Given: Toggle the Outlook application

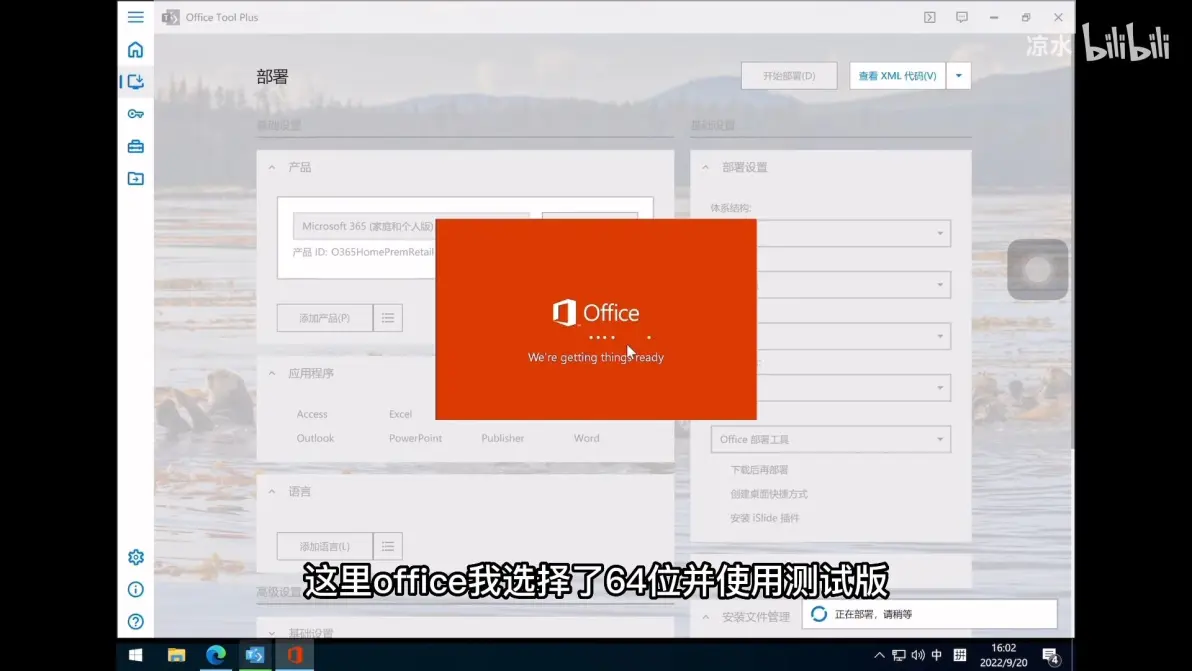Looking at the screenshot, I should 315,438.
